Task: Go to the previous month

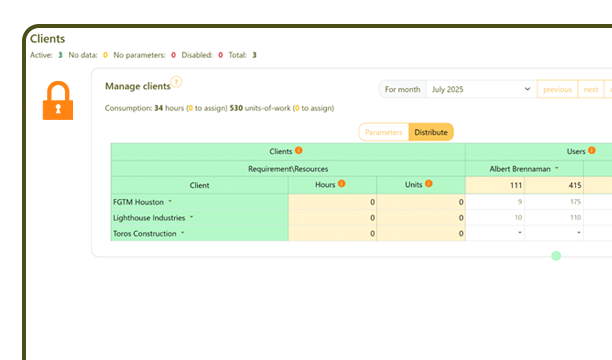Action: click(557, 89)
